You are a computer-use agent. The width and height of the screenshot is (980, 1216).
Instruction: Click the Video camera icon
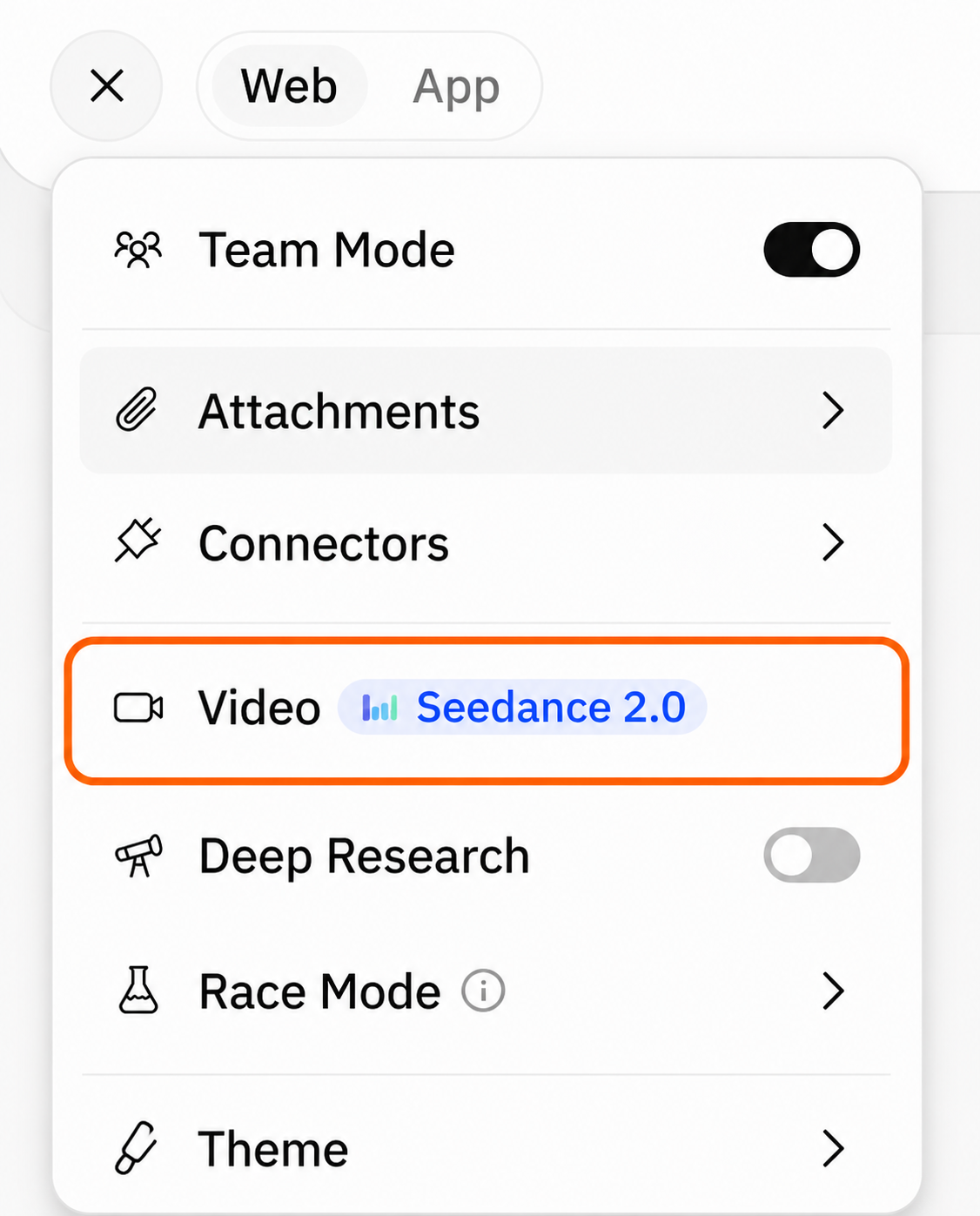pyautogui.click(x=138, y=708)
